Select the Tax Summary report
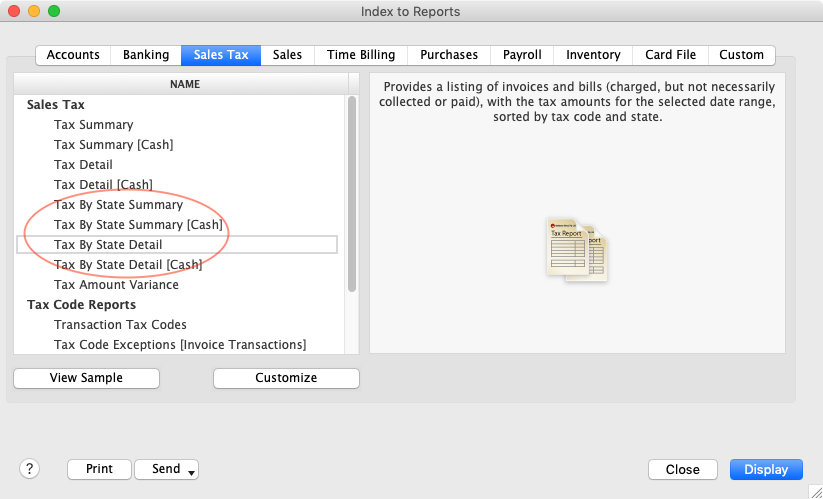823x499 pixels. coord(93,125)
